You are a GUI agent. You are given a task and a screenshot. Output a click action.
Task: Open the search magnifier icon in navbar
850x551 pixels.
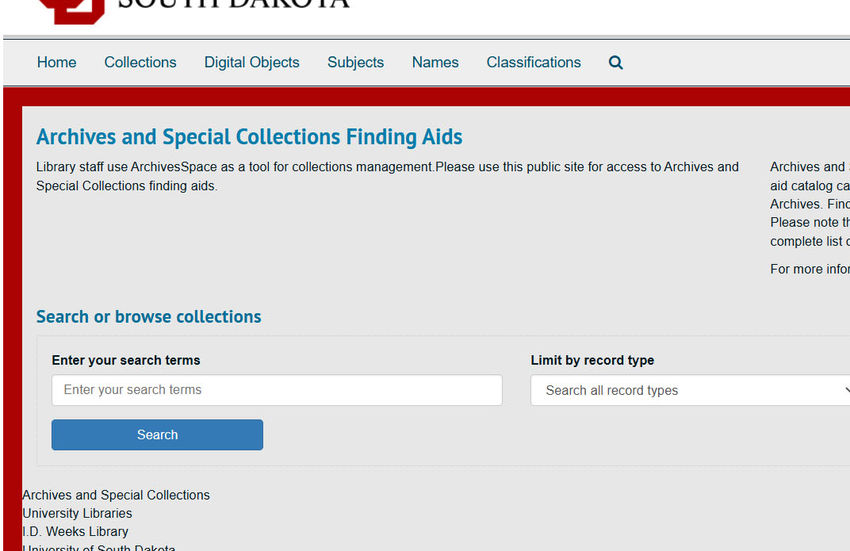[615, 62]
